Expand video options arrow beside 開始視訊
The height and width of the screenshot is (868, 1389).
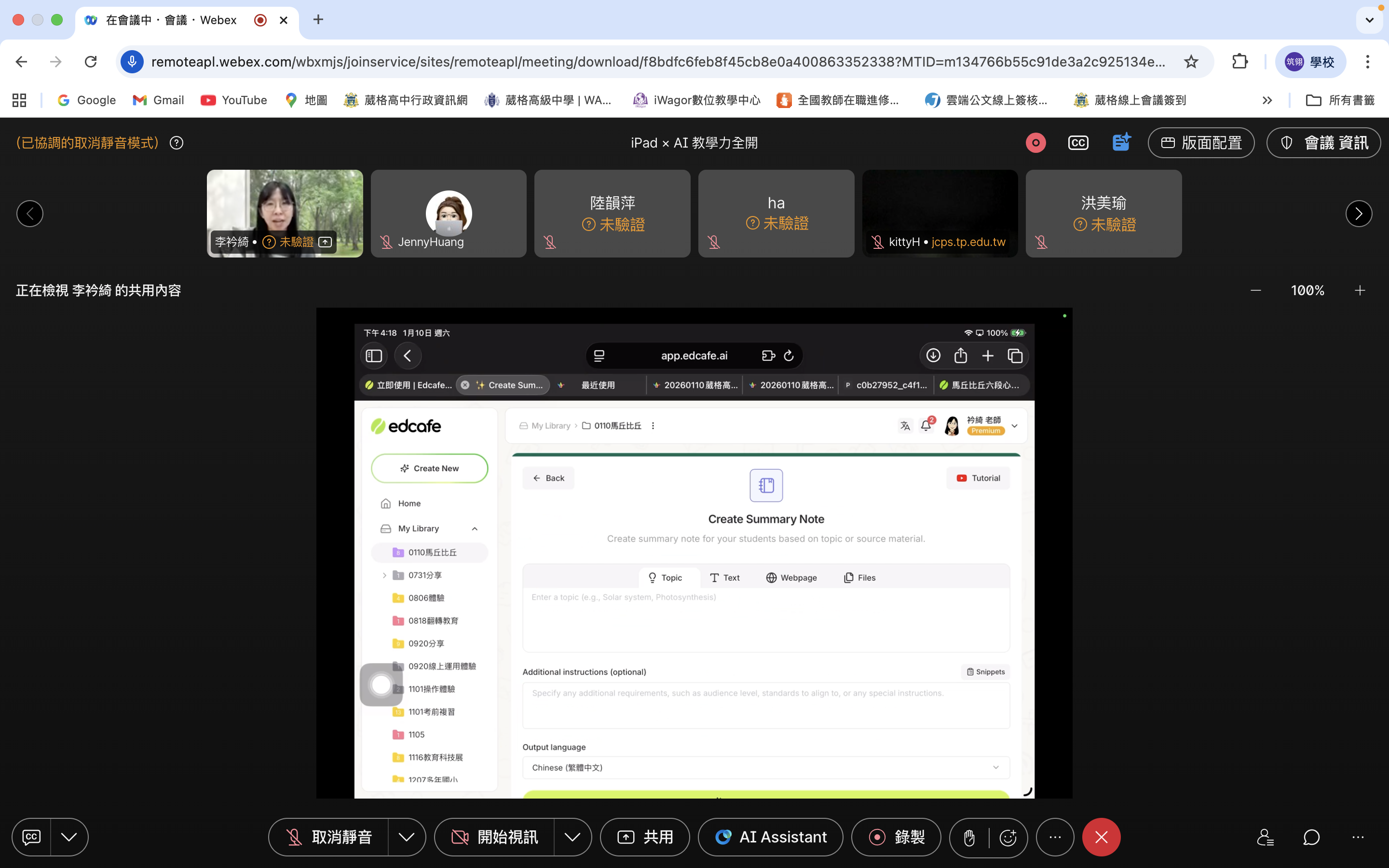click(572, 838)
